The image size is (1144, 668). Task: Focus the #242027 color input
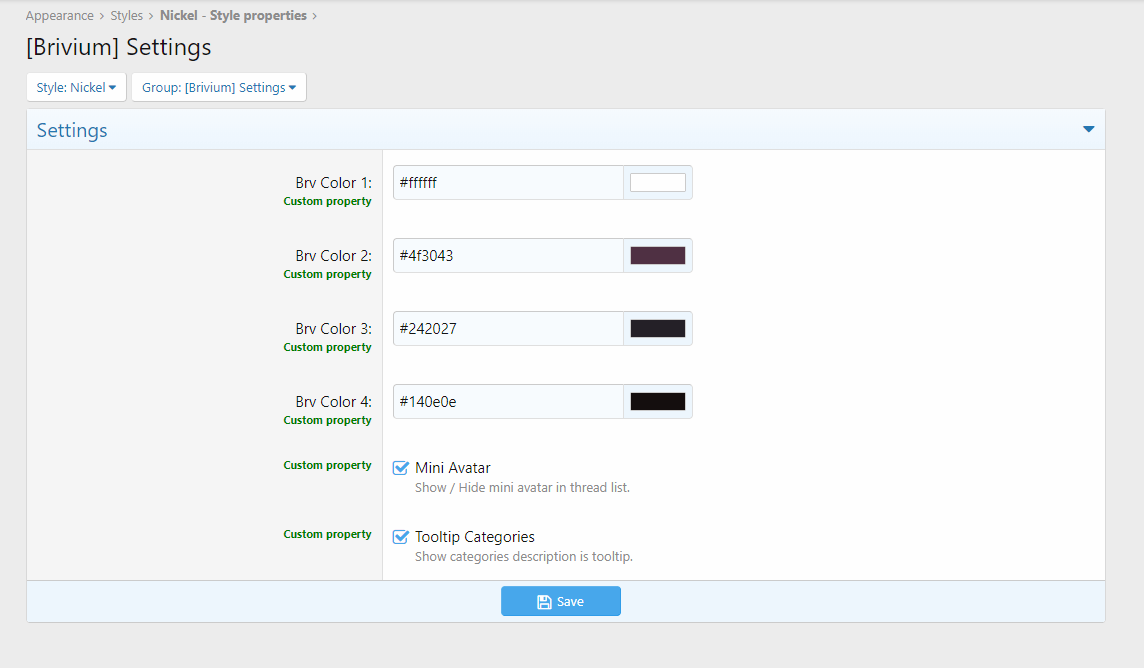[508, 329]
